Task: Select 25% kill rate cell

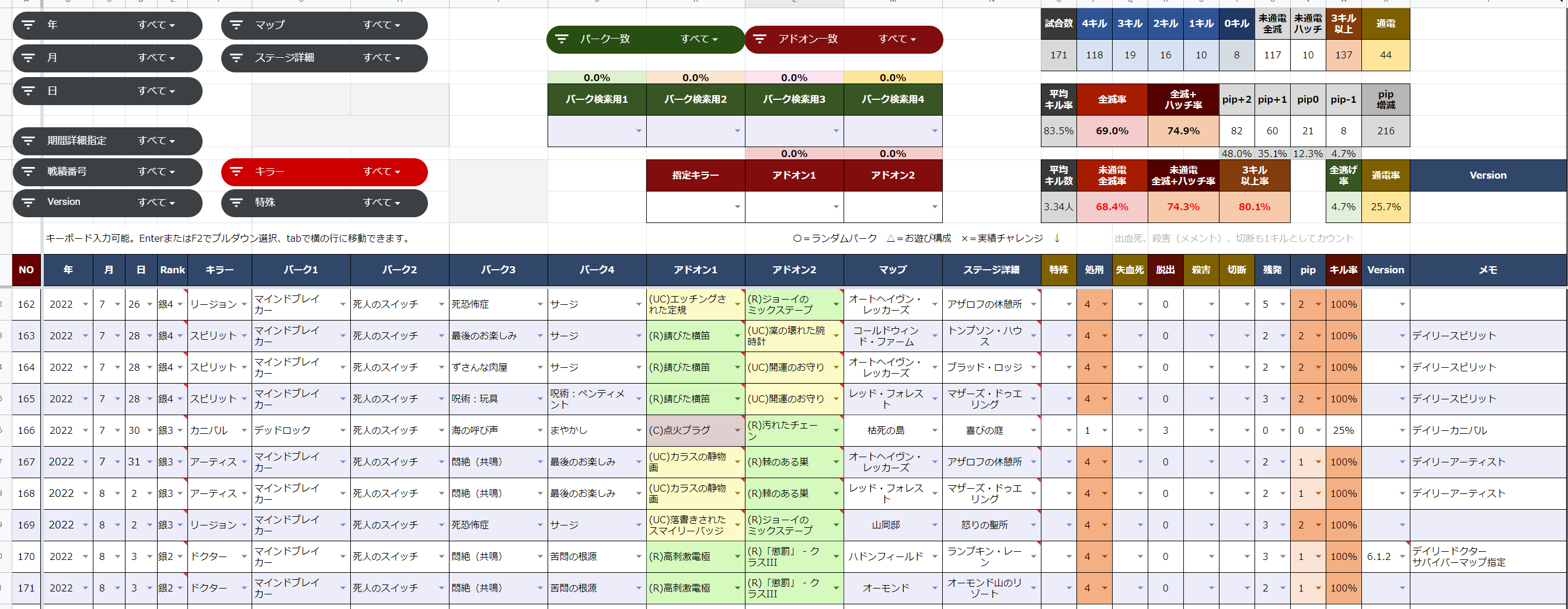Action: (x=1343, y=430)
